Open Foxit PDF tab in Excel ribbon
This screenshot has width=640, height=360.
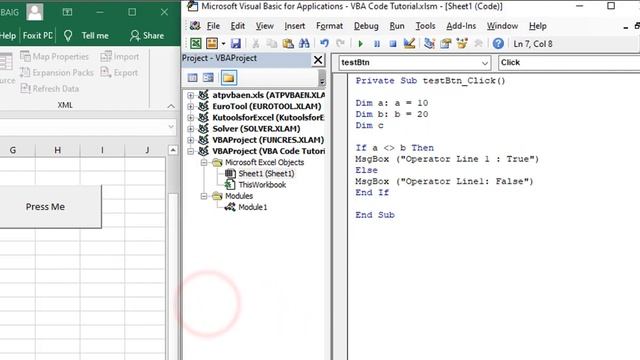[38, 36]
